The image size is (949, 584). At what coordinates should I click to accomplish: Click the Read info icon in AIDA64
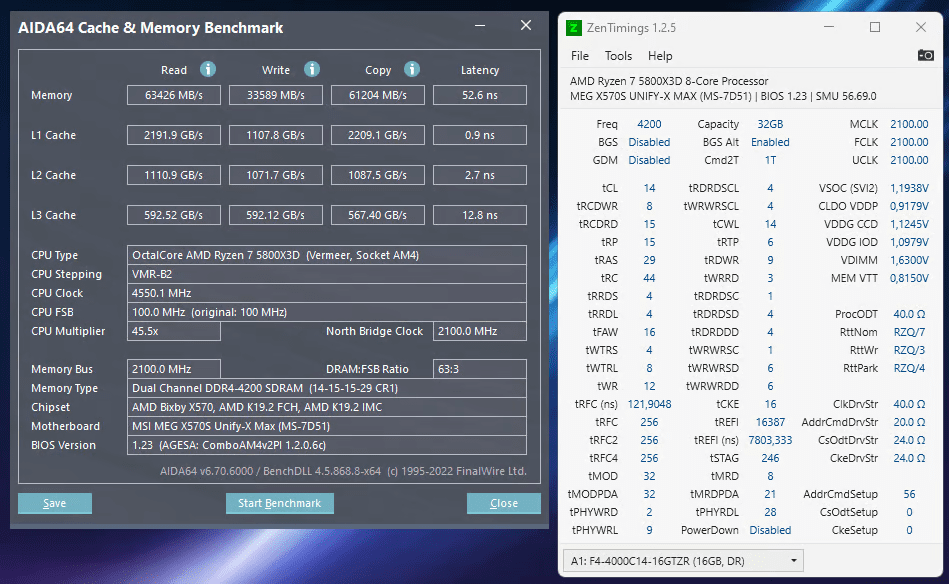[x=208, y=70]
